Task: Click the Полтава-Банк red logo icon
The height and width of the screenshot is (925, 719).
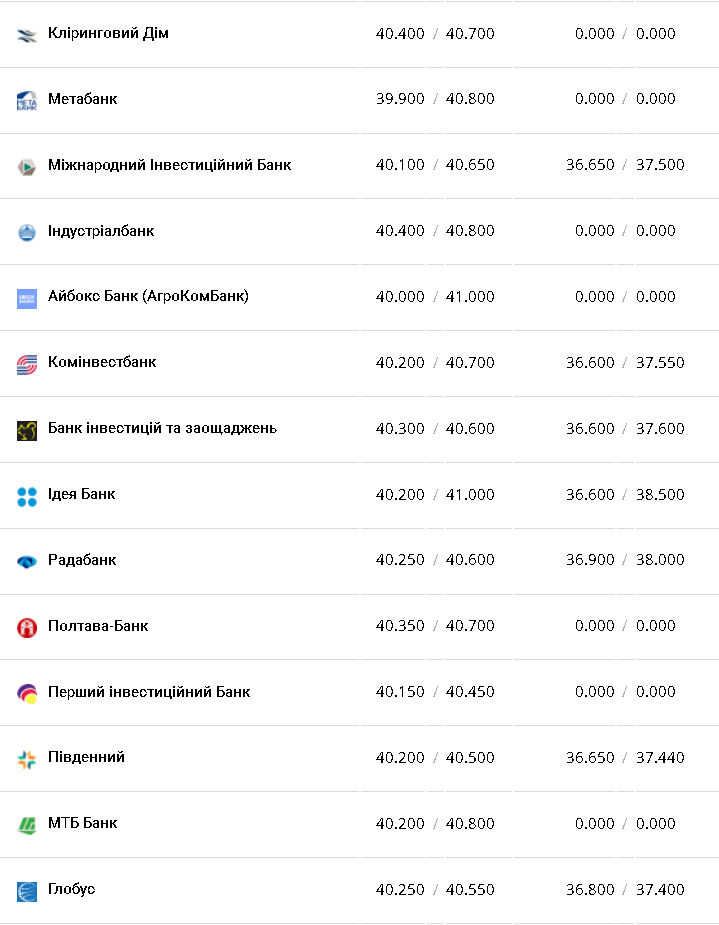Action: click(x=27, y=628)
